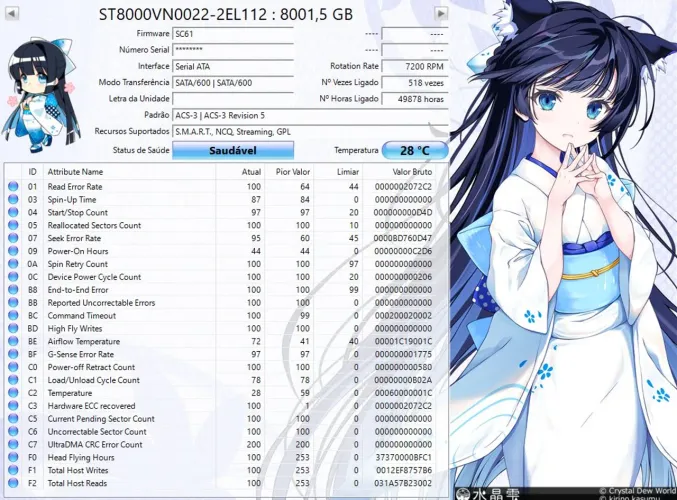Click the status orb for Command Timeout
Viewport: 677px width, 500px height.
coord(13,316)
